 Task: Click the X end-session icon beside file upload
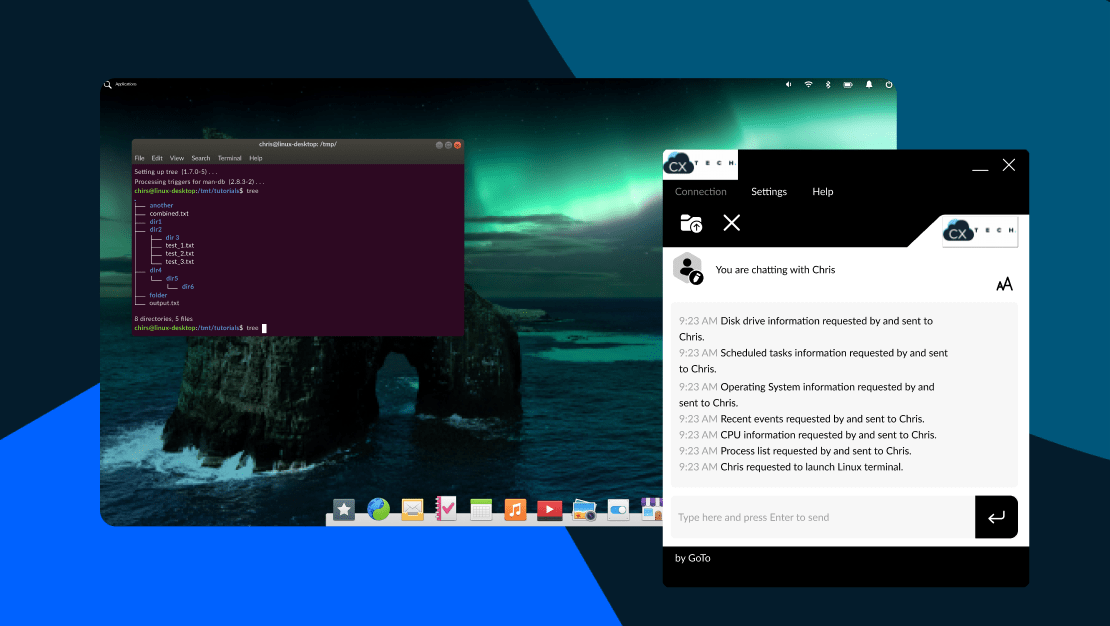coord(731,223)
